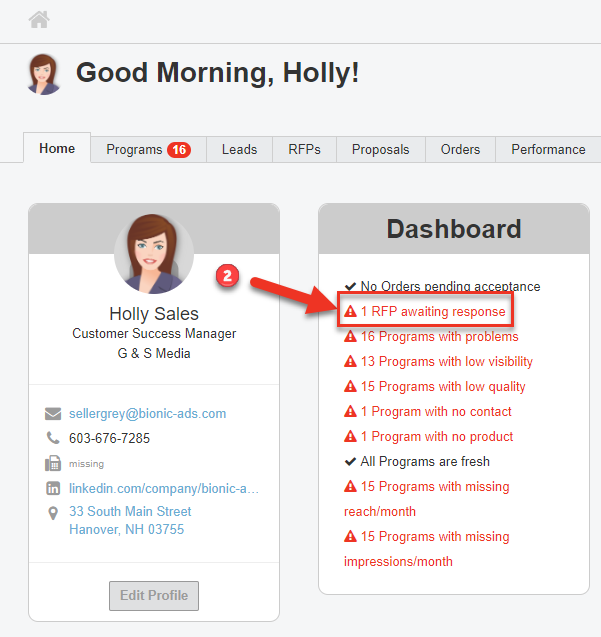Click the LinkedIn icon in the profile card
The width and height of the screenshot is (601, 637).
coord(53,489)
